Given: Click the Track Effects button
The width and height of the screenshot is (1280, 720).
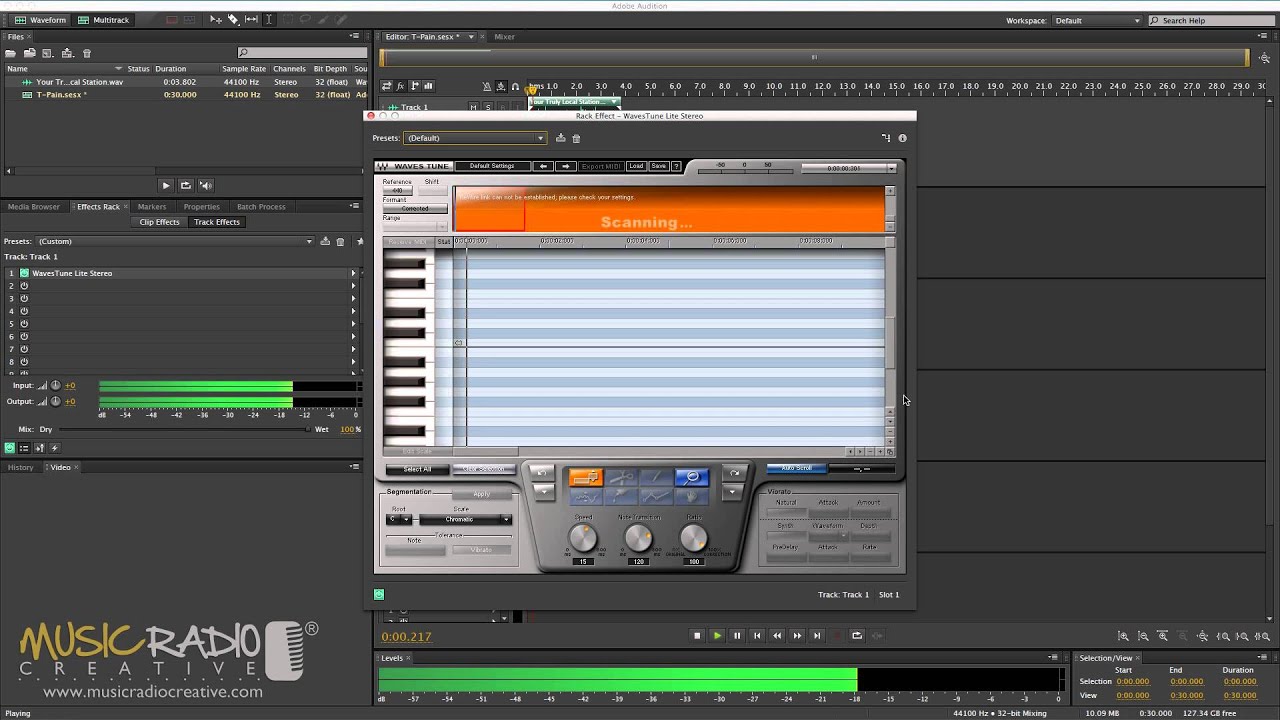Looking at the screenshot, I should pos(217,222).
